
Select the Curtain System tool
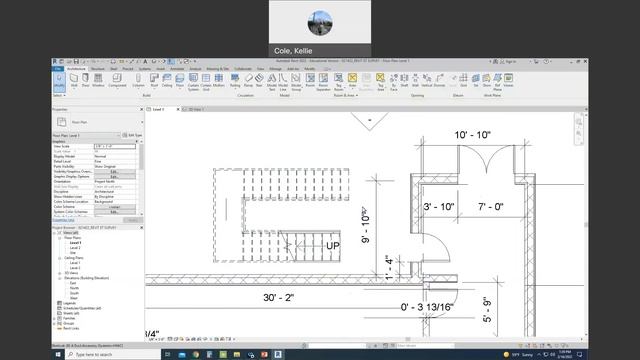pos(193,82)
